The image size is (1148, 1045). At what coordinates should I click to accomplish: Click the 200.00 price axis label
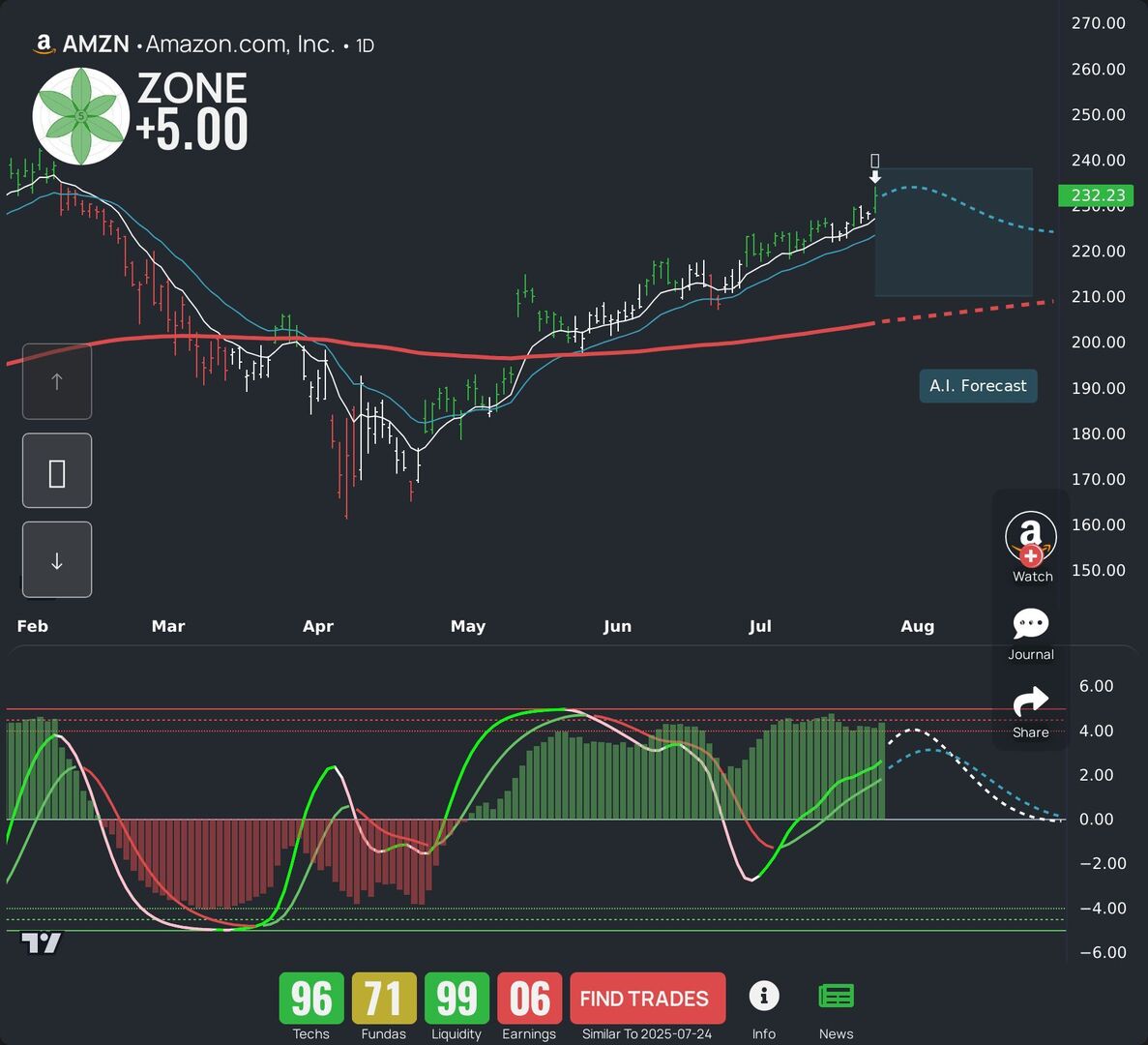1099,342
